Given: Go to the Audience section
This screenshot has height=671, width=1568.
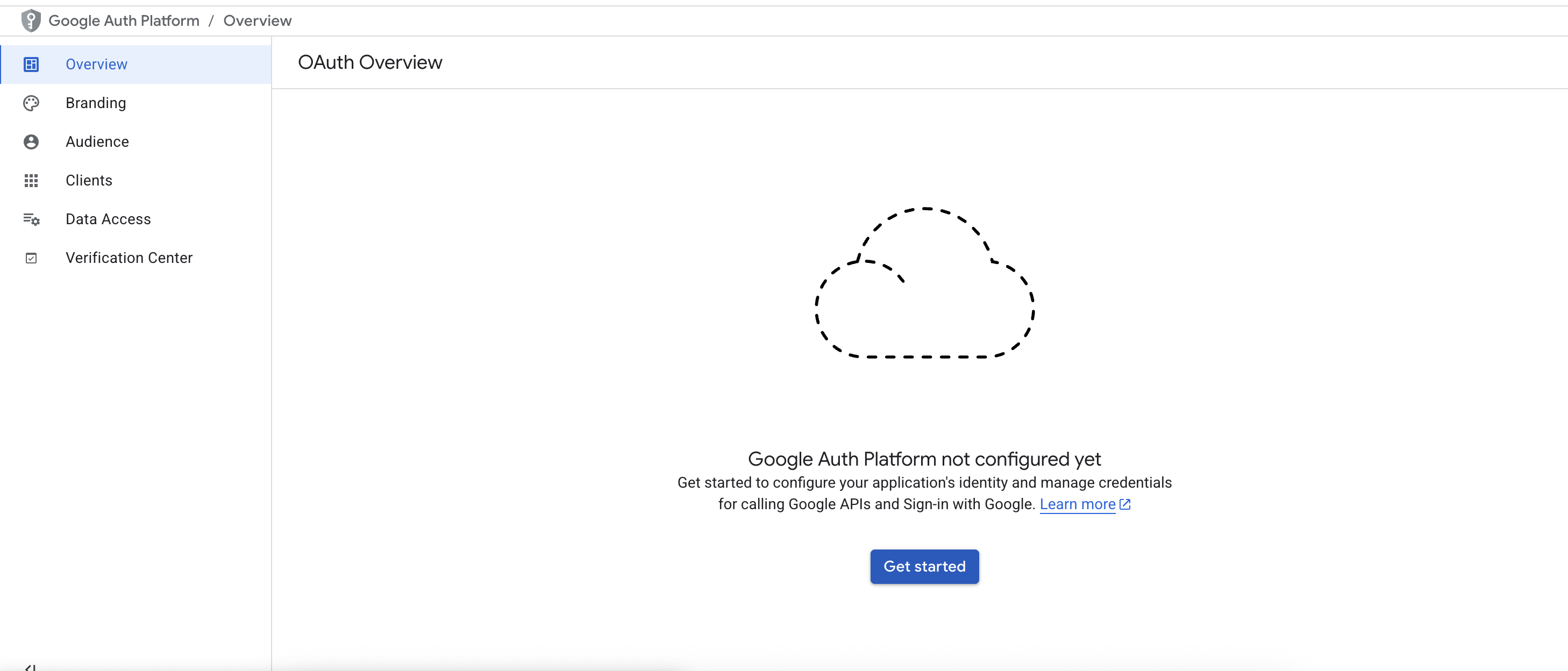Looking at the screenshot, I should tap(97, 142).
